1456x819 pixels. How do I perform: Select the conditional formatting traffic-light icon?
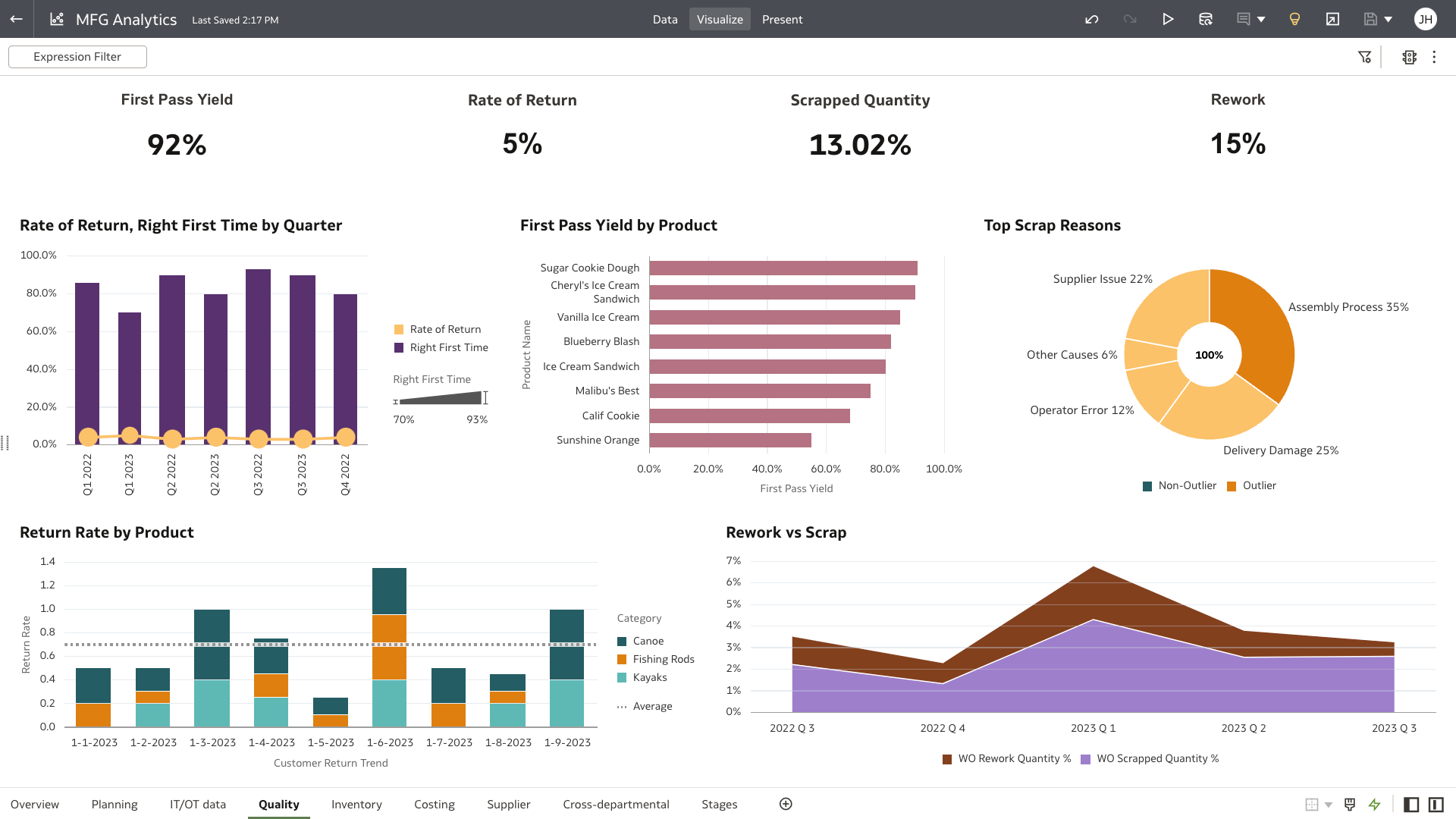click(1409, 57)
